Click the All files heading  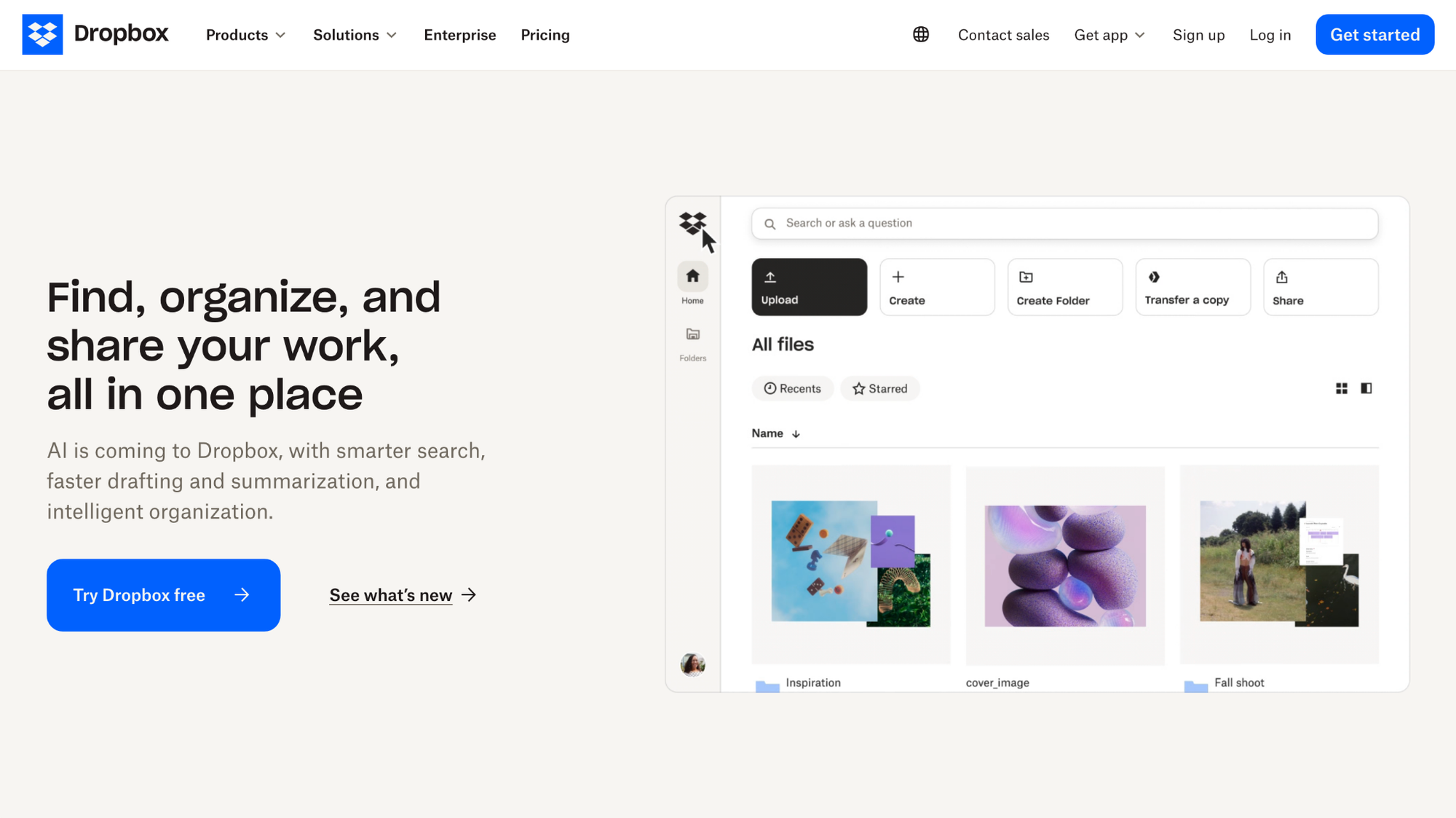coord(783,345)
